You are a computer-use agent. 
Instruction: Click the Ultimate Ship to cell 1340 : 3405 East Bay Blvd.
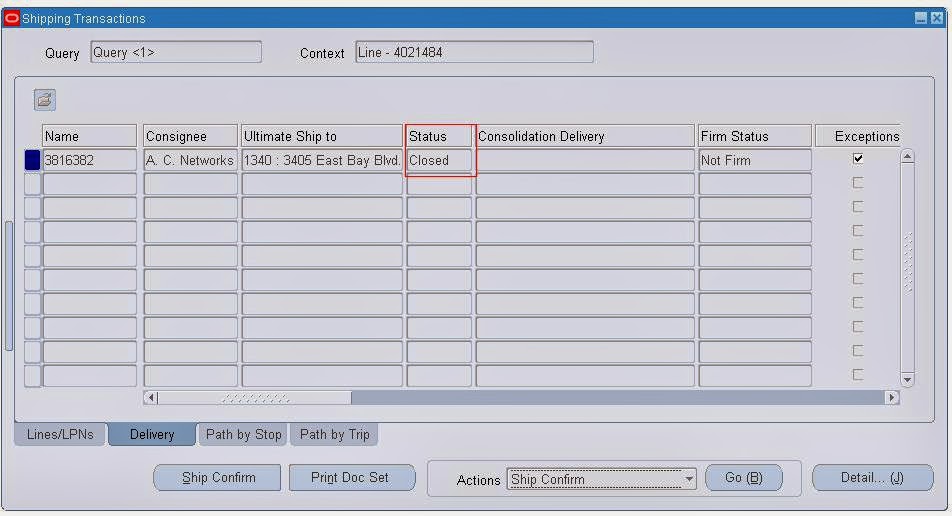coord(322,160)
